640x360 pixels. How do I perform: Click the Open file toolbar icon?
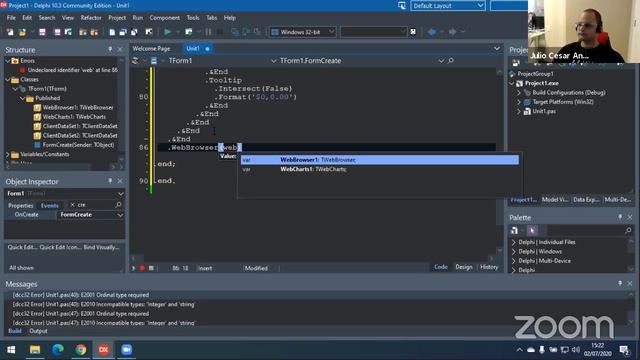tap(22, 32)
